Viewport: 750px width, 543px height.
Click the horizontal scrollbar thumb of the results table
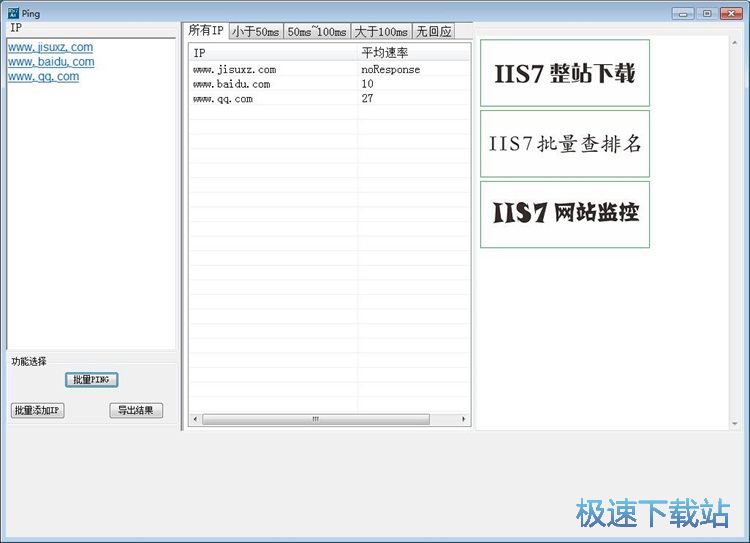[x=316, y=419]
